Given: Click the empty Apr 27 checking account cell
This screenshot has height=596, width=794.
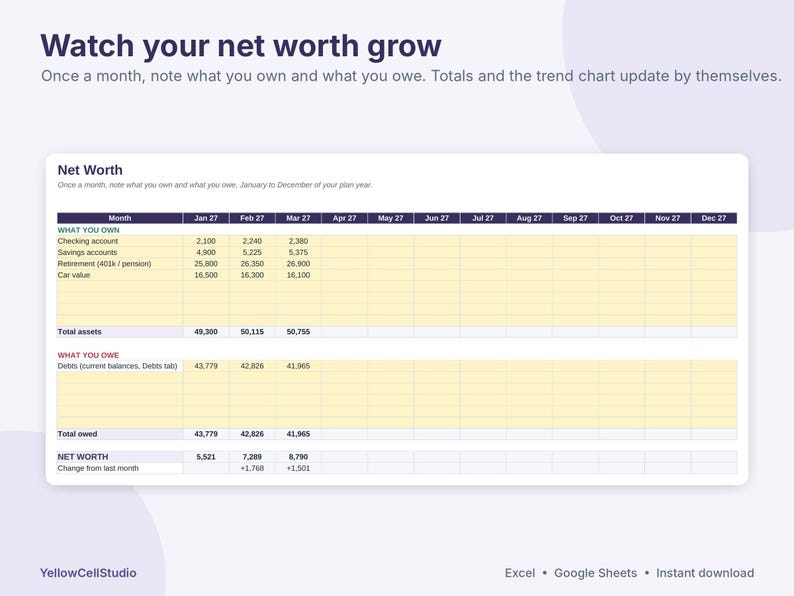Looking at the screenshot, I should [x=344, y=241].
